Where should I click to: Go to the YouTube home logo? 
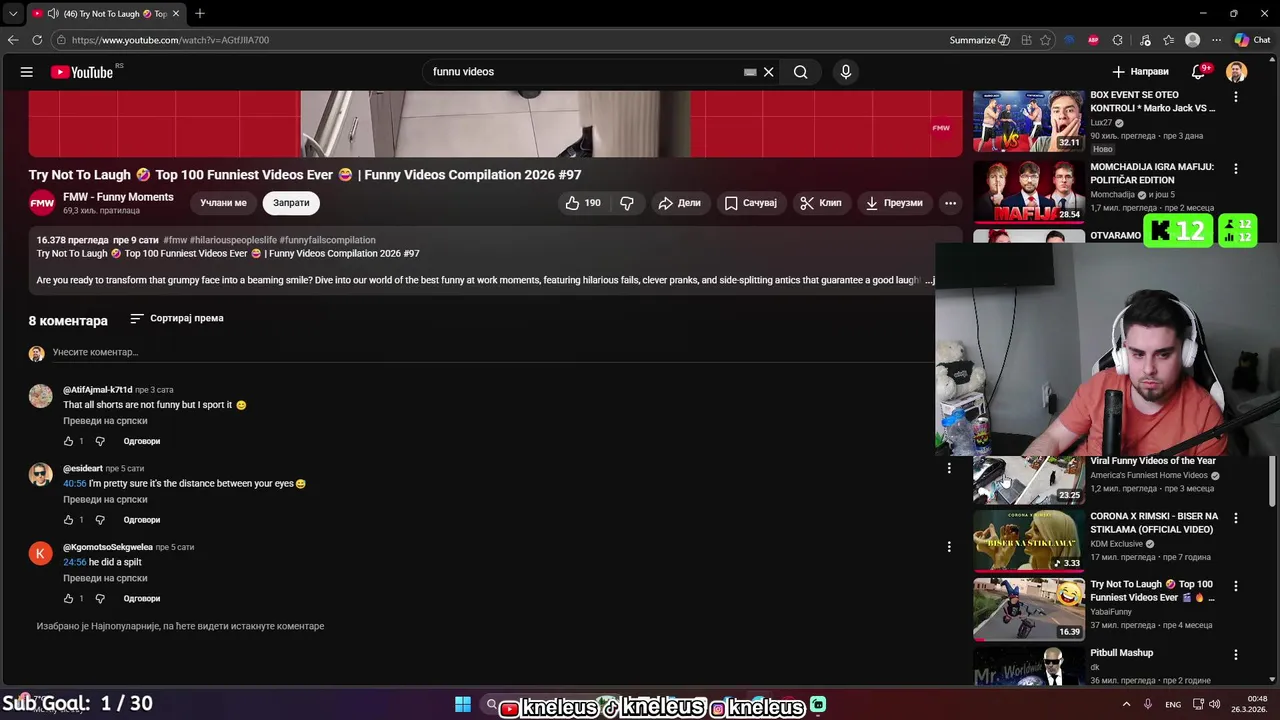tap(82, 72)
